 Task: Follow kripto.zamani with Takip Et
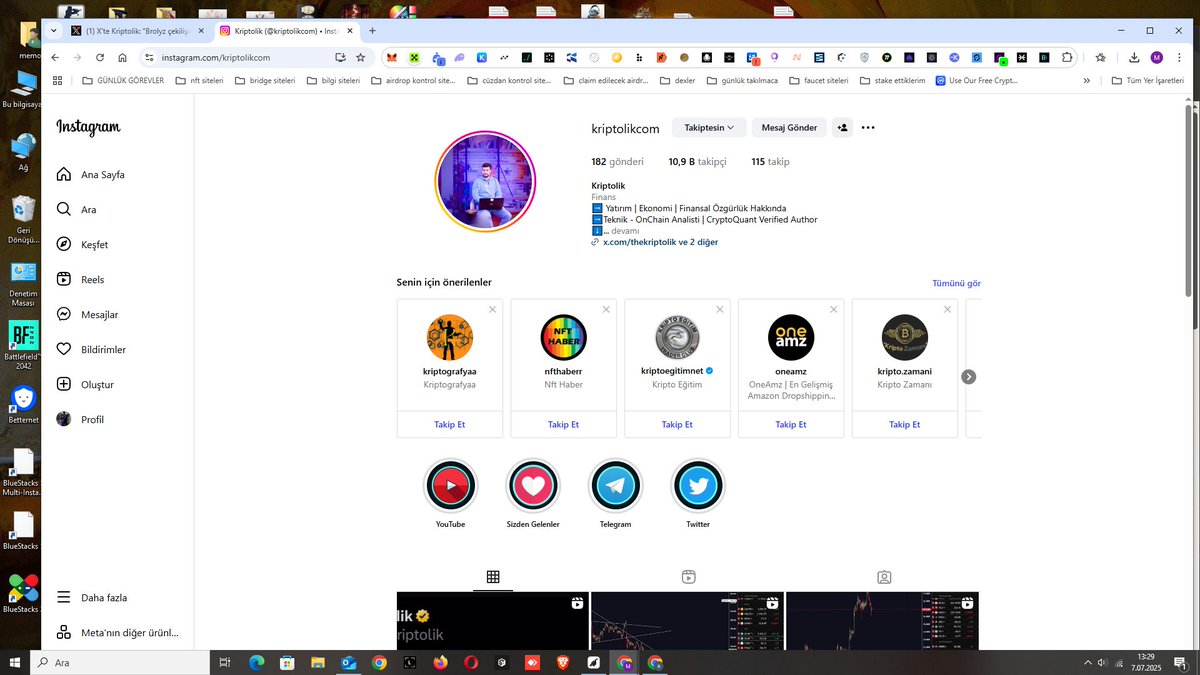coord(905,424)
